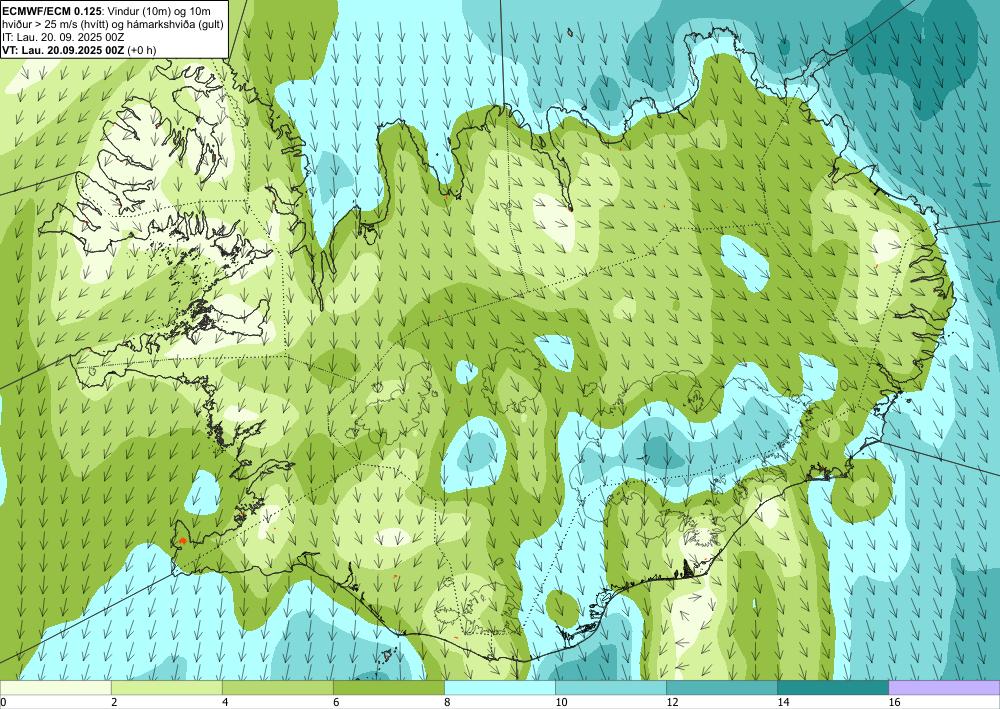Click the pale cyan 8–10 m/s legend swatch
Screen dimensions: 1000x709
500,687
